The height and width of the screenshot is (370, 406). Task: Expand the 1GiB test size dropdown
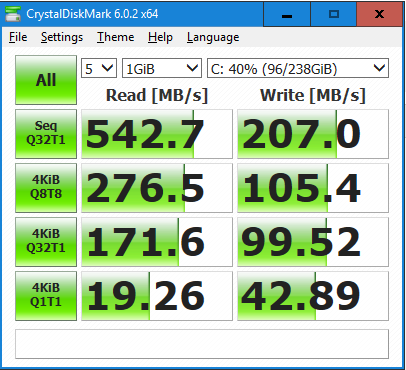tap(162, 68)
